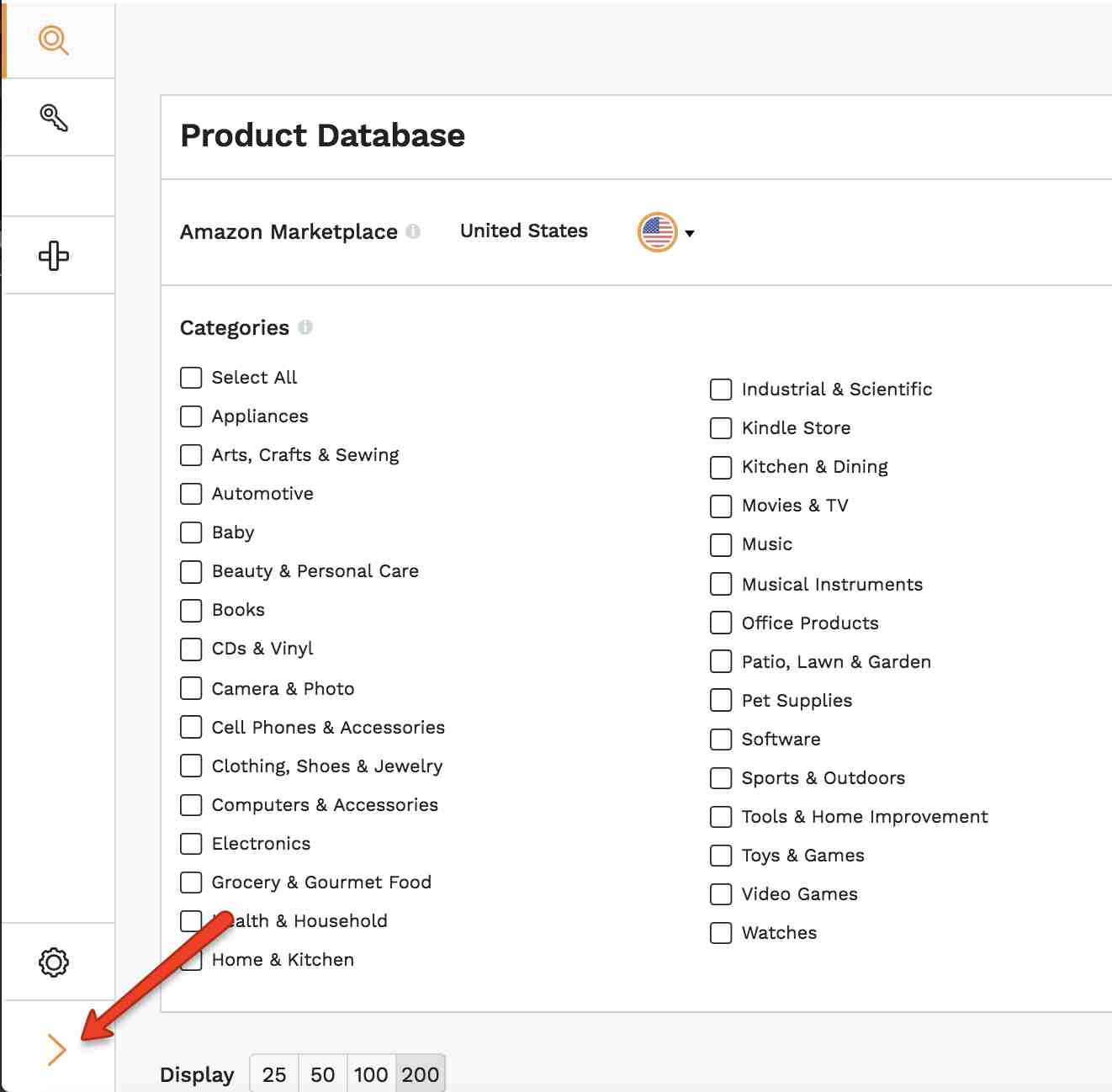Click the Home & Kitchen label

(283, 960)
